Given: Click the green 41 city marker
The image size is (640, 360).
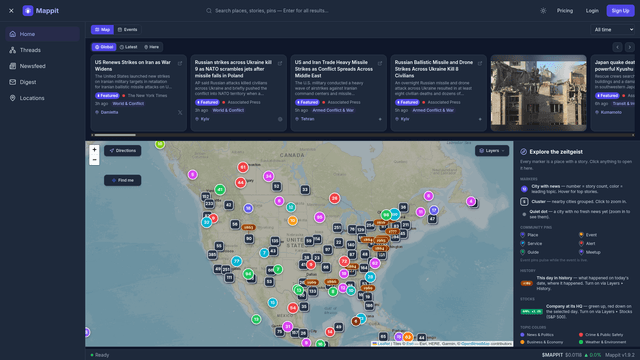Looking at the screenshot, I should pos(220,189).
